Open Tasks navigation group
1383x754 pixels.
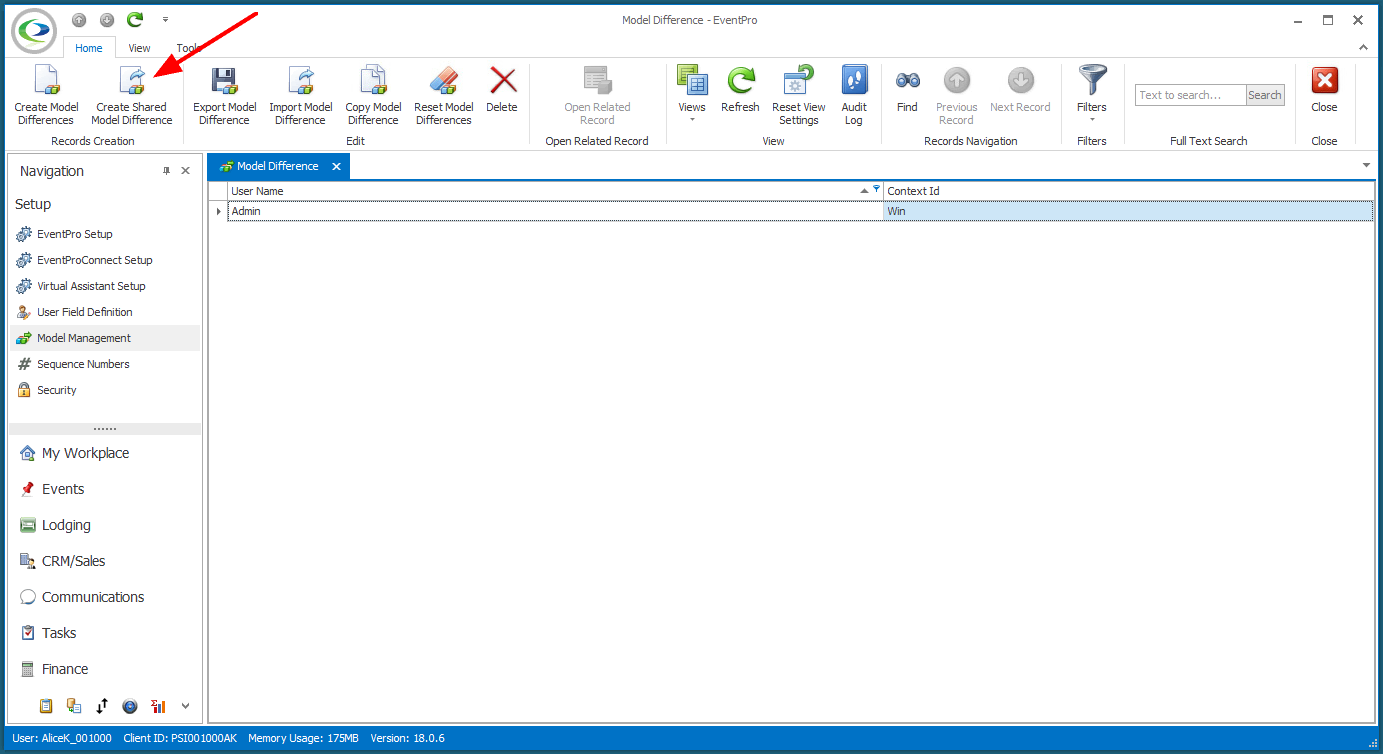59,633
